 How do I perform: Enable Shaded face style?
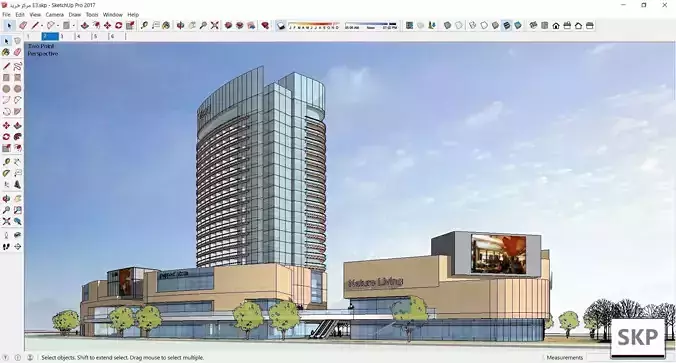coord(495,26)
